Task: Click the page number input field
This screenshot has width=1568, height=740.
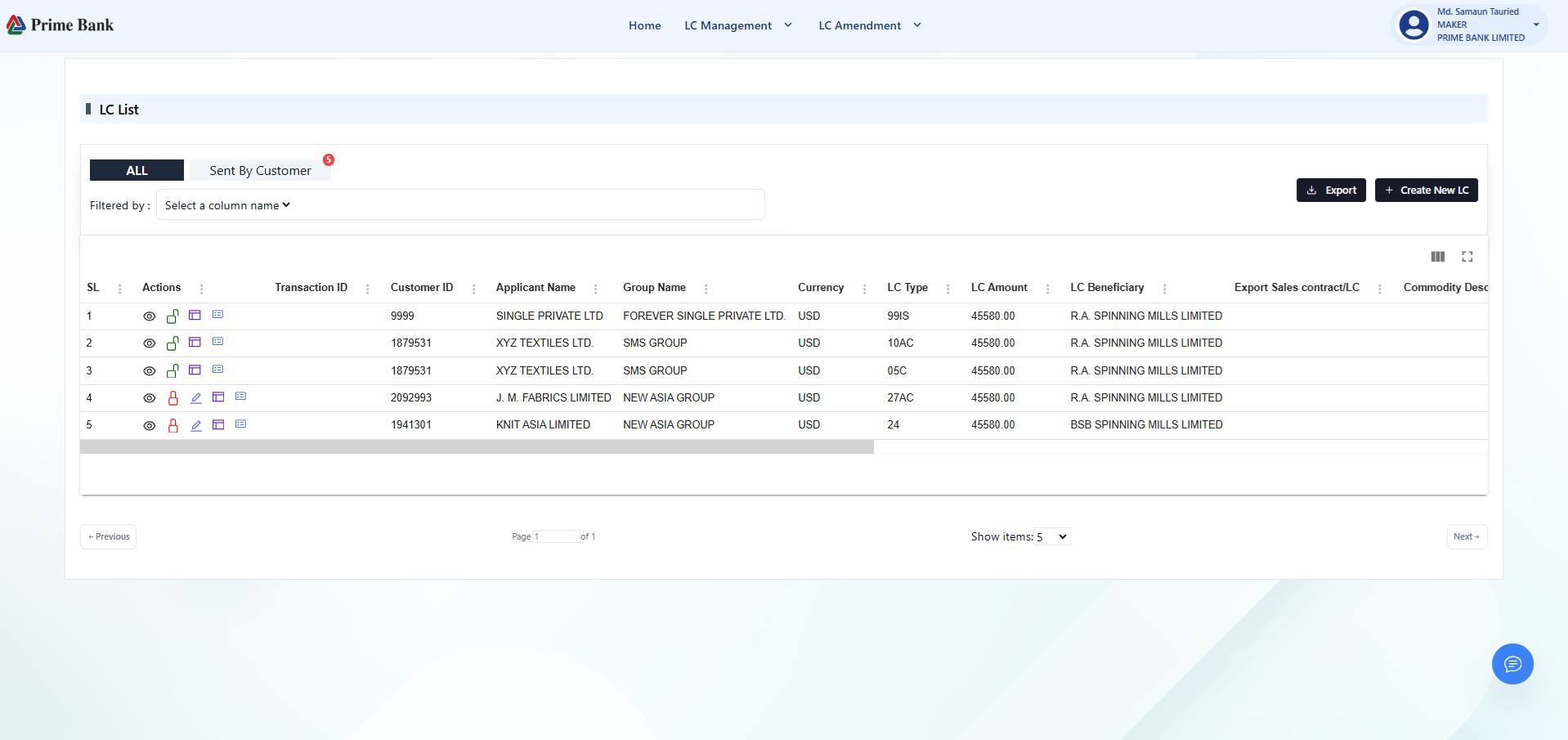Action: point(556,536)
